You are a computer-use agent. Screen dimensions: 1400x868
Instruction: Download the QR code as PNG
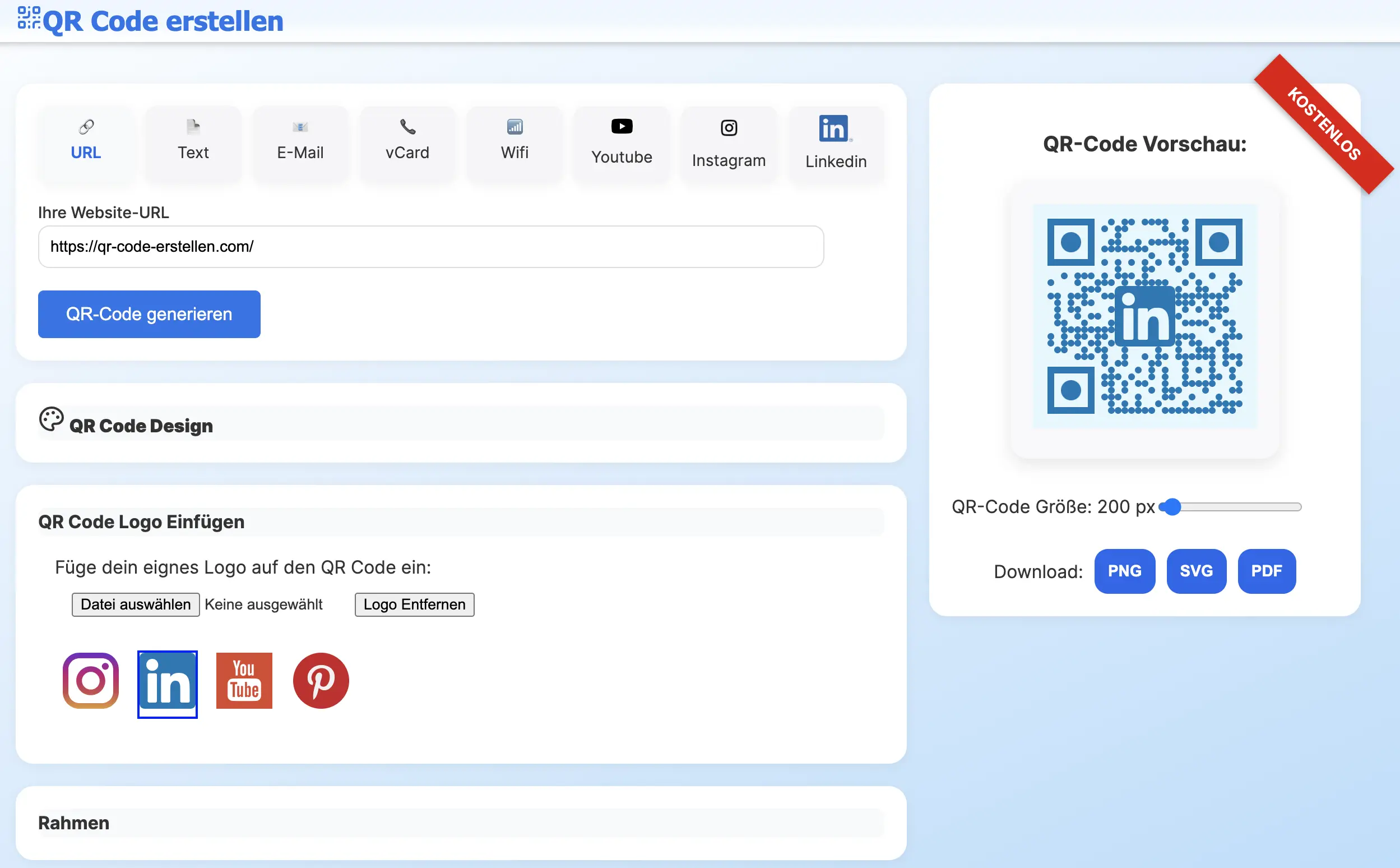pos(1124,571)
